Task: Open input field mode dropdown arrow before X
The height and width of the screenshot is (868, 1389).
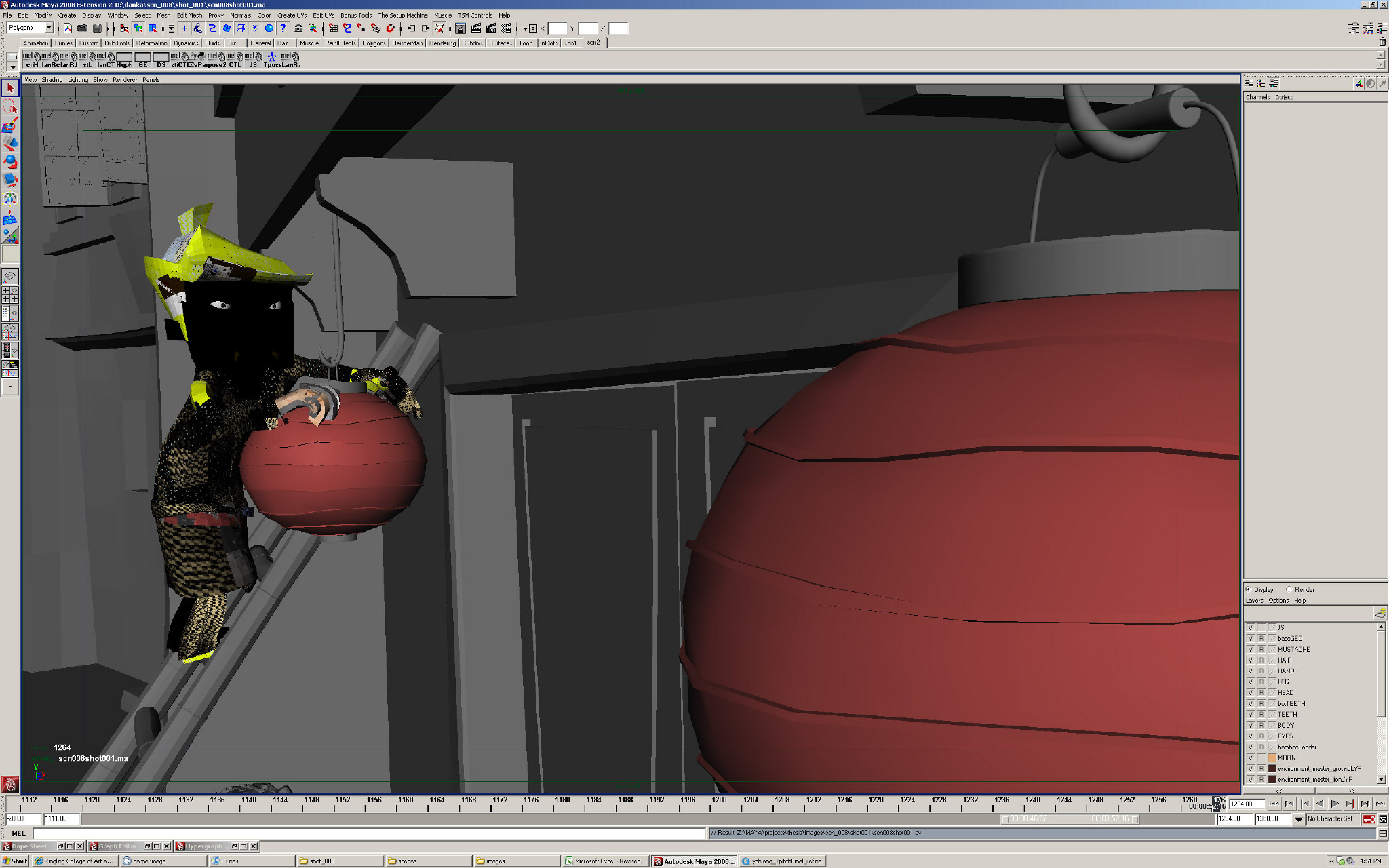Action: click(x=525, y=28)
